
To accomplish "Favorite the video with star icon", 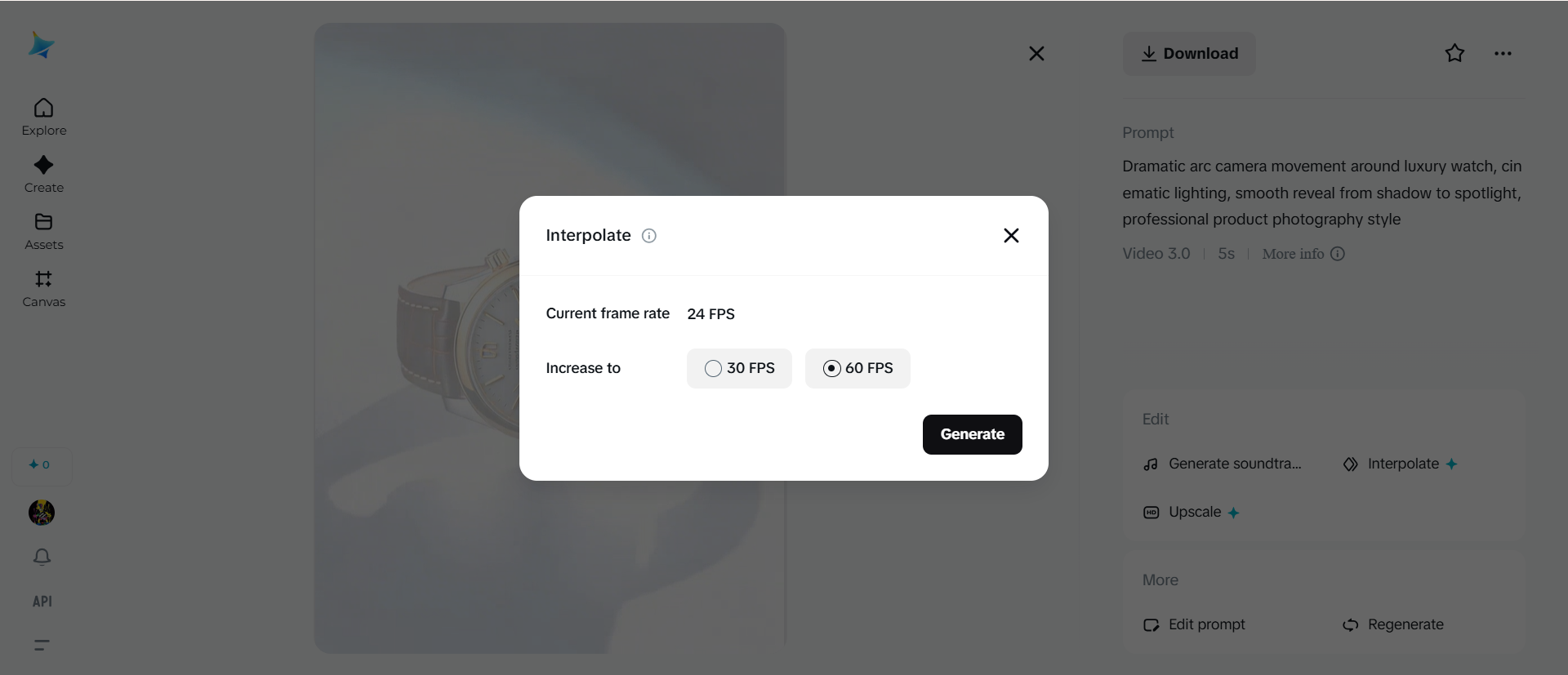I will coord(1454,54).
